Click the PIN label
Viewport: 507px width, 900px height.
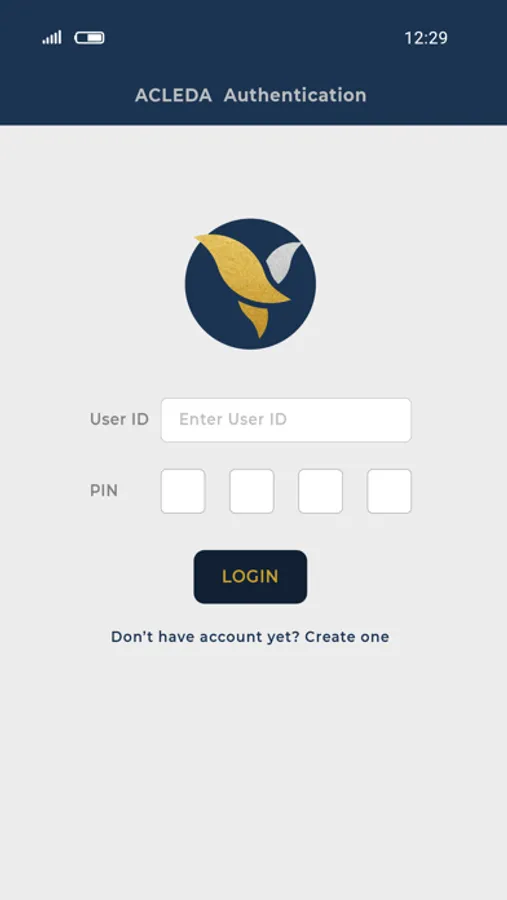pyautogui.click(x=104, y=491)
